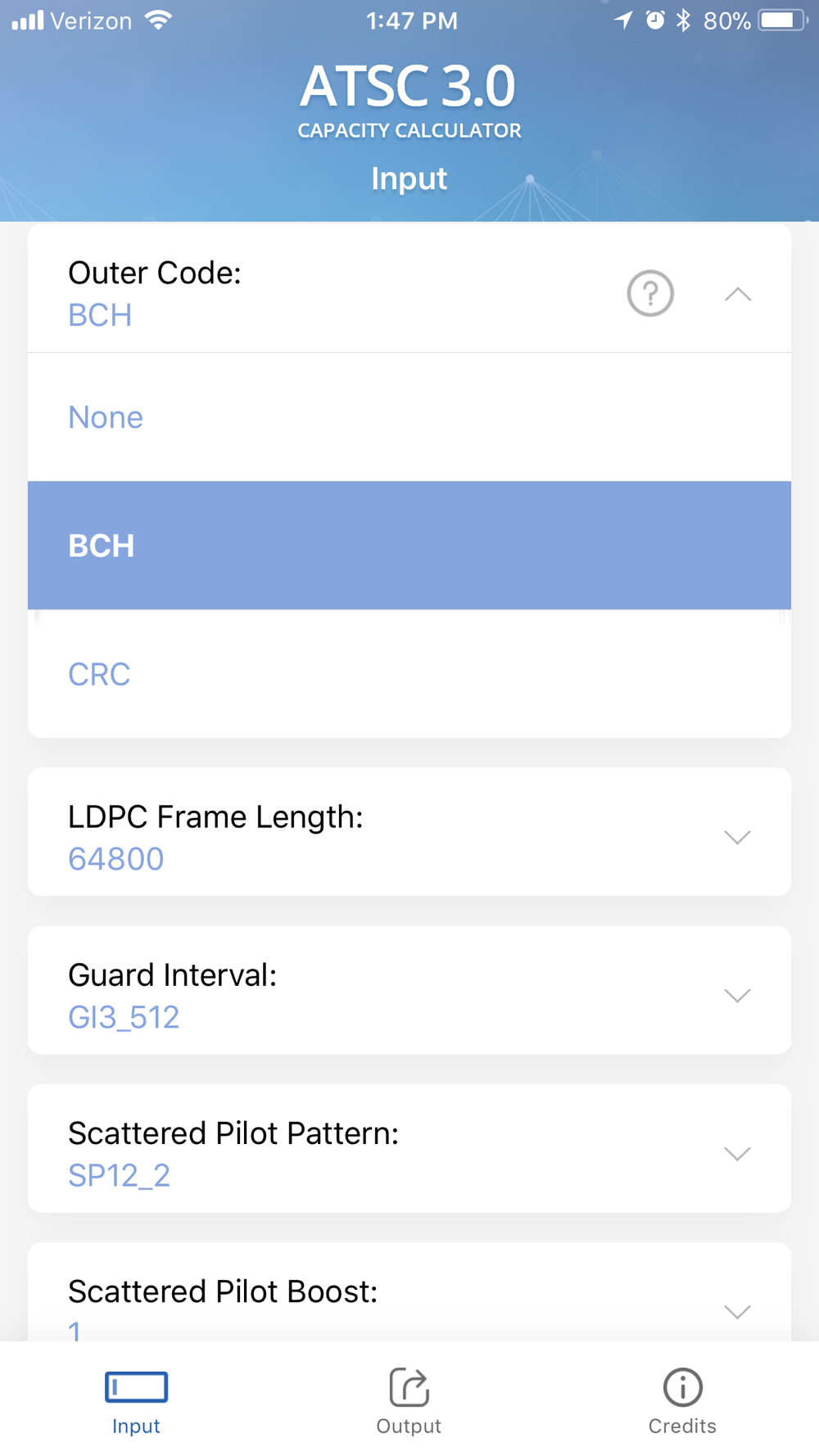Screen dimensions: 819x1456
Task: Open the Scattered Pilot Pattern dropdown
Action: pyautogui.click(x=738, y=1153)
